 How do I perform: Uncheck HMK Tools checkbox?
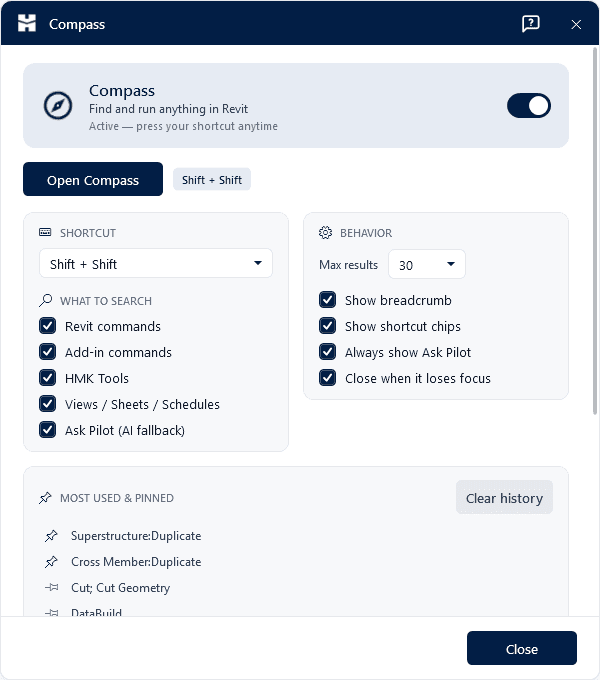point(48,378)
